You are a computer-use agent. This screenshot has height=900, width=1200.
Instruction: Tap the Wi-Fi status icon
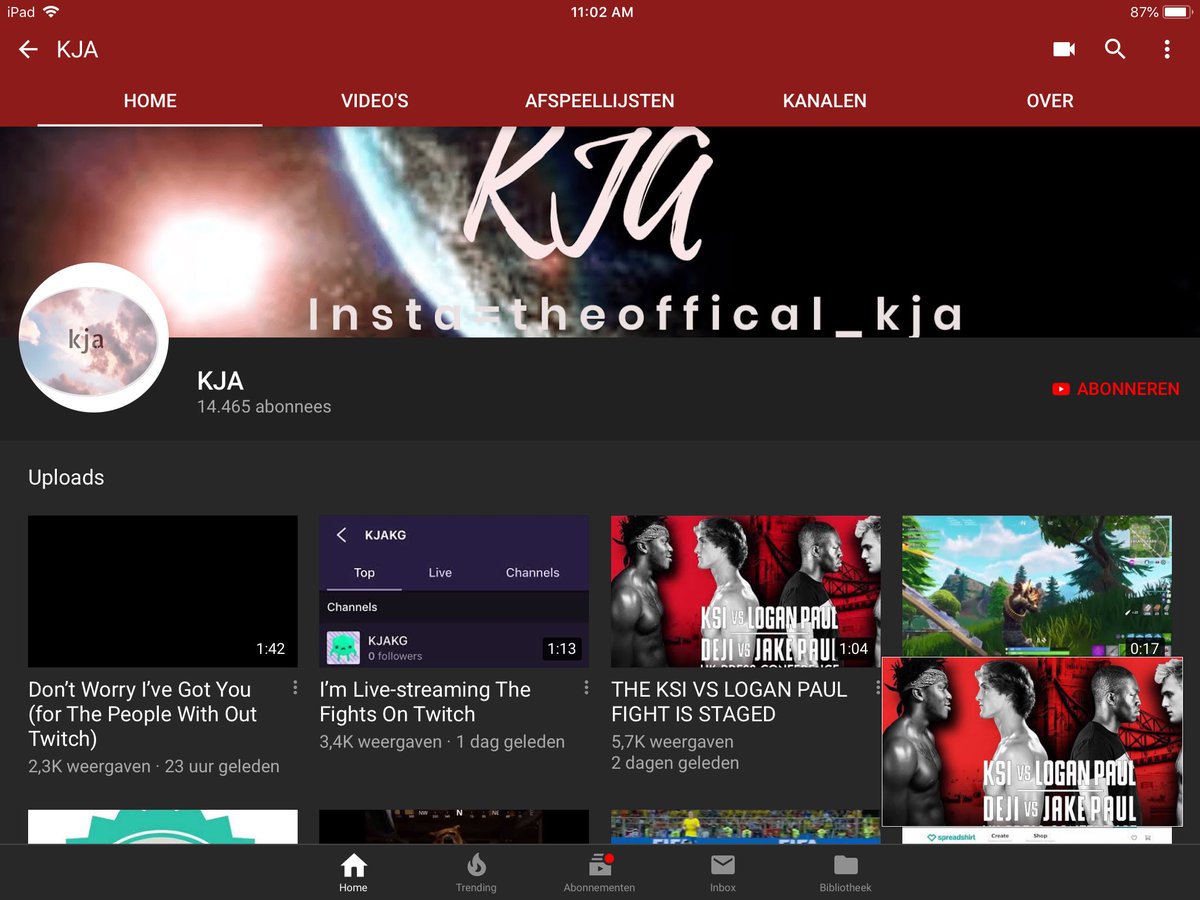click(51, 12)
